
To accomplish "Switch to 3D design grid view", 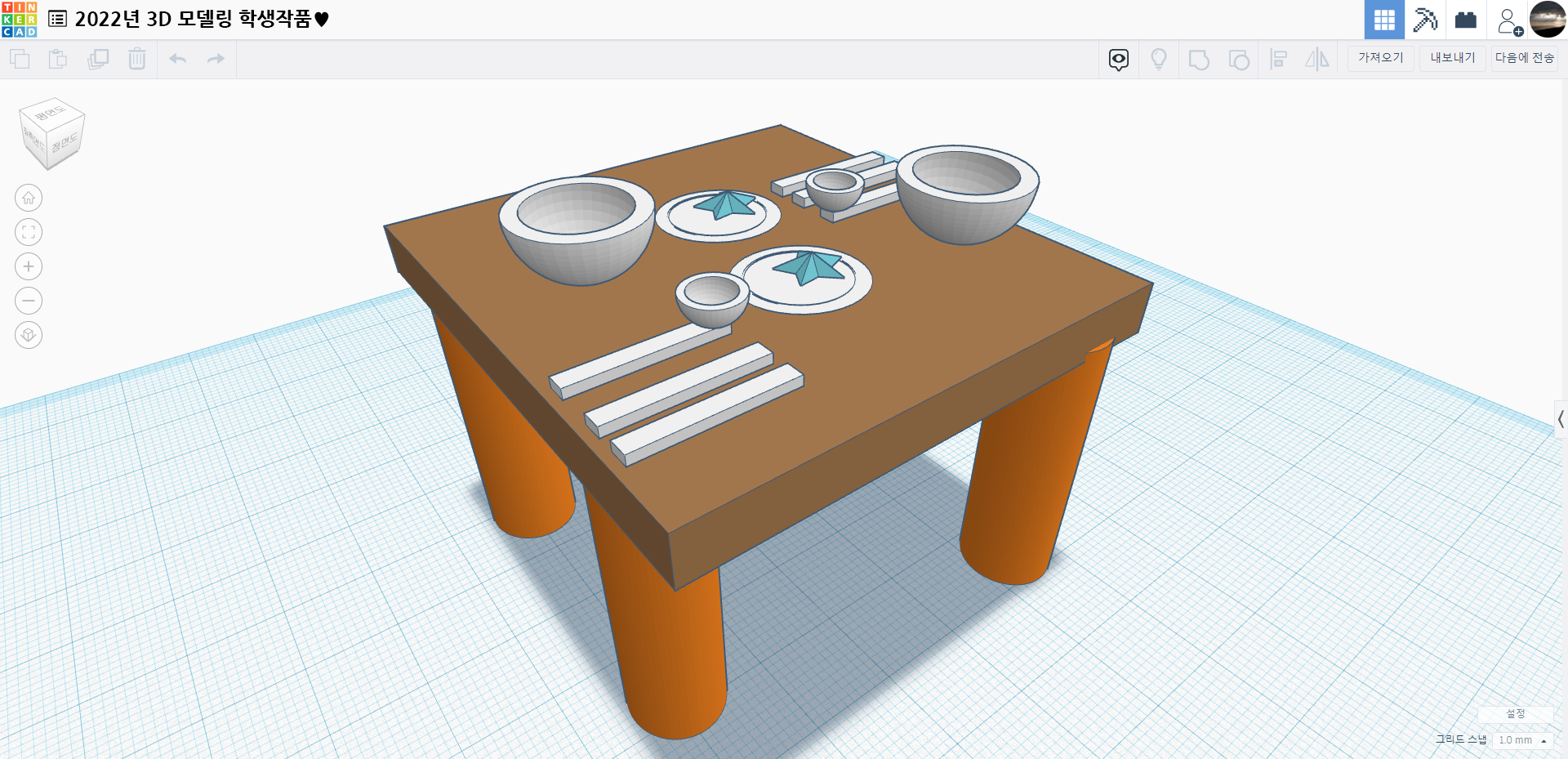I will pos(1384,20).
